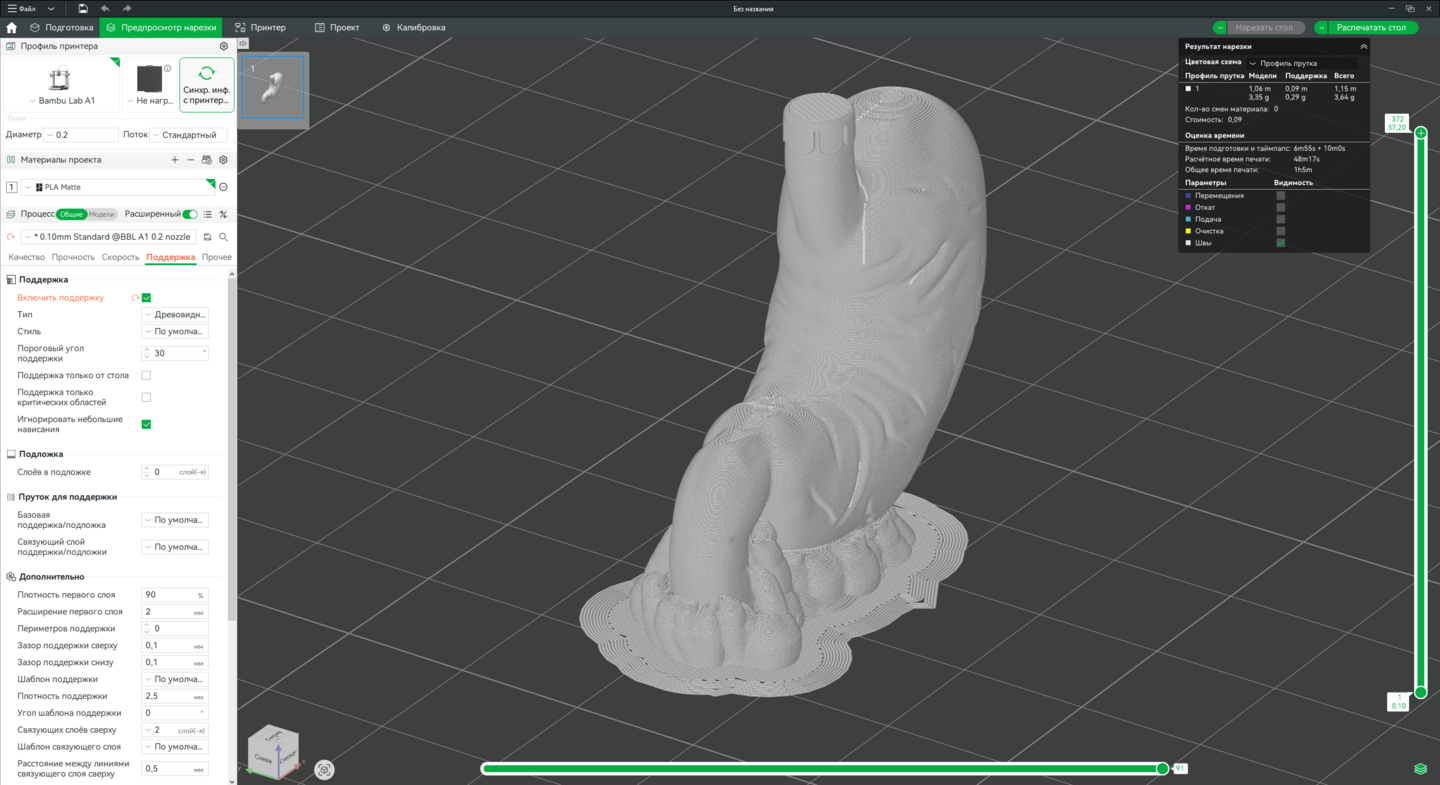Open the 'Поток' Стандартный dropdown
Image resolution: width=1440 pixels, height=785 pixels.
point(189,135)
